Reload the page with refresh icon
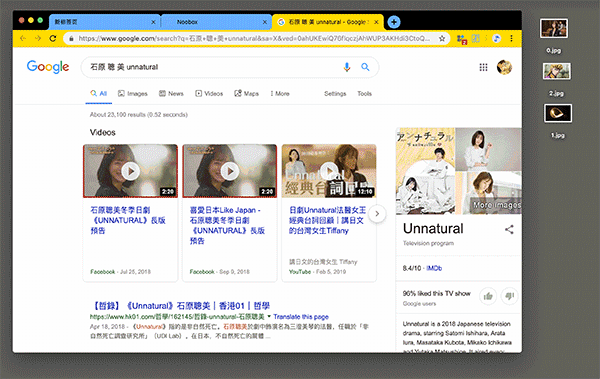The image size is (600, 379). [53, 38]
